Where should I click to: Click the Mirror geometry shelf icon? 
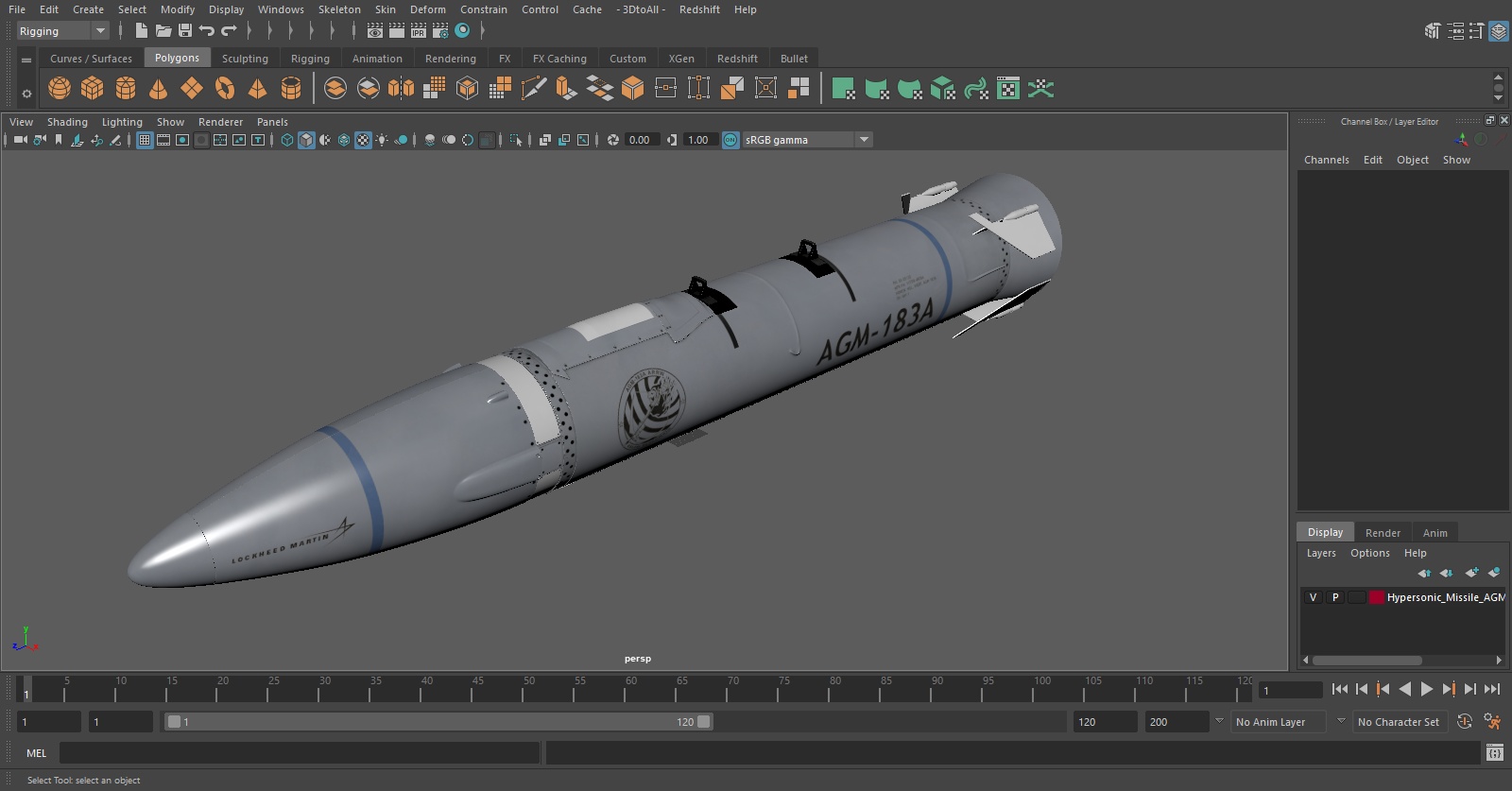point(401,89)
